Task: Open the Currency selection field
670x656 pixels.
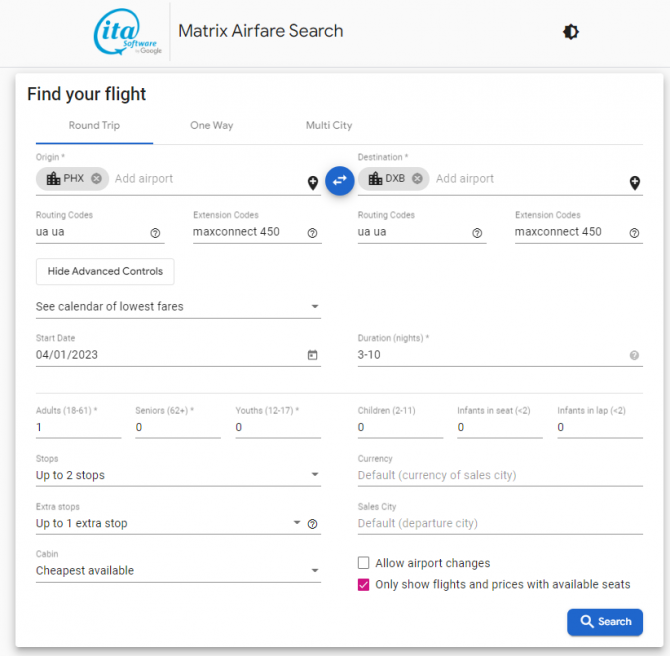Action: (x=500, y=475)
